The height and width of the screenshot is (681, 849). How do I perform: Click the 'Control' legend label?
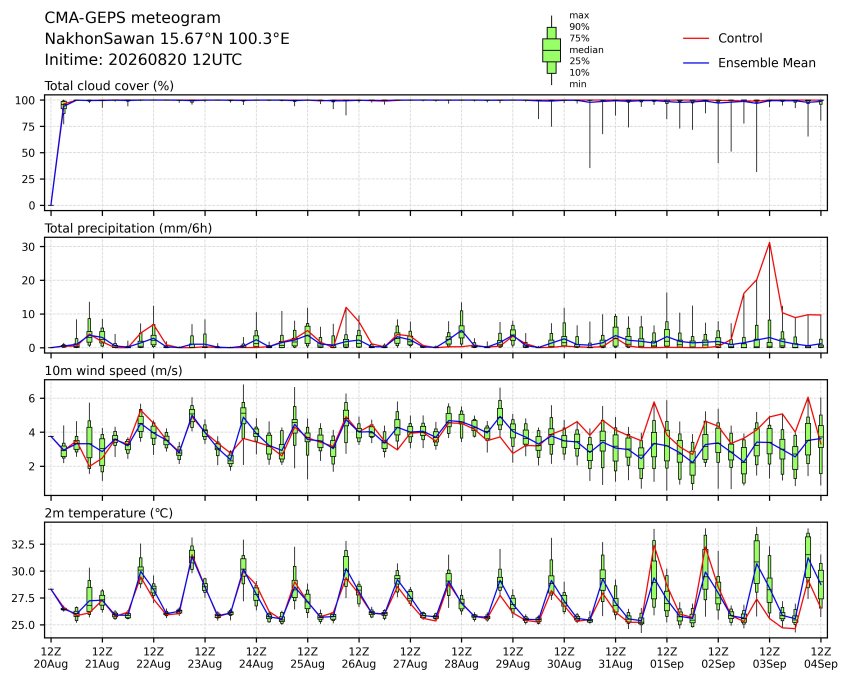[x=740, y=38]
